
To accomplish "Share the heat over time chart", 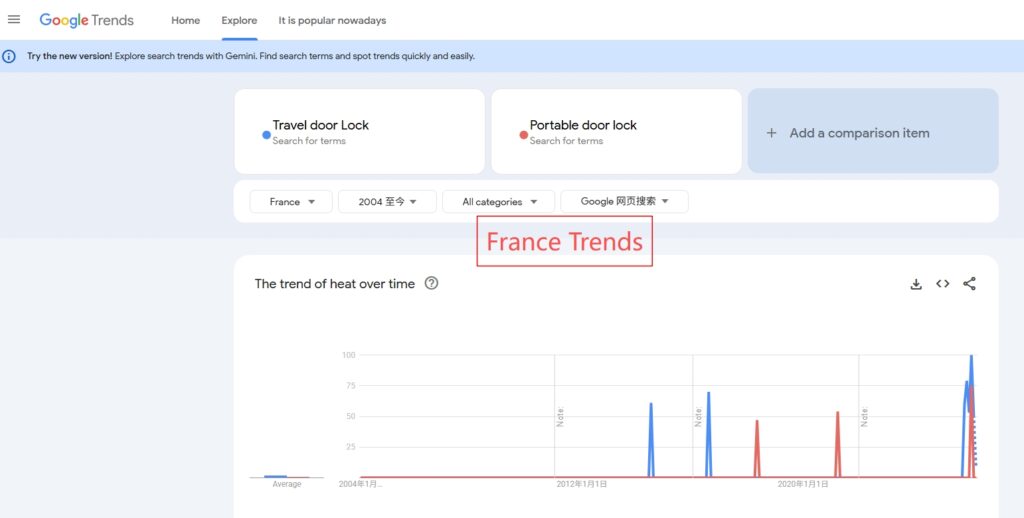I will [x=969, y=284].
